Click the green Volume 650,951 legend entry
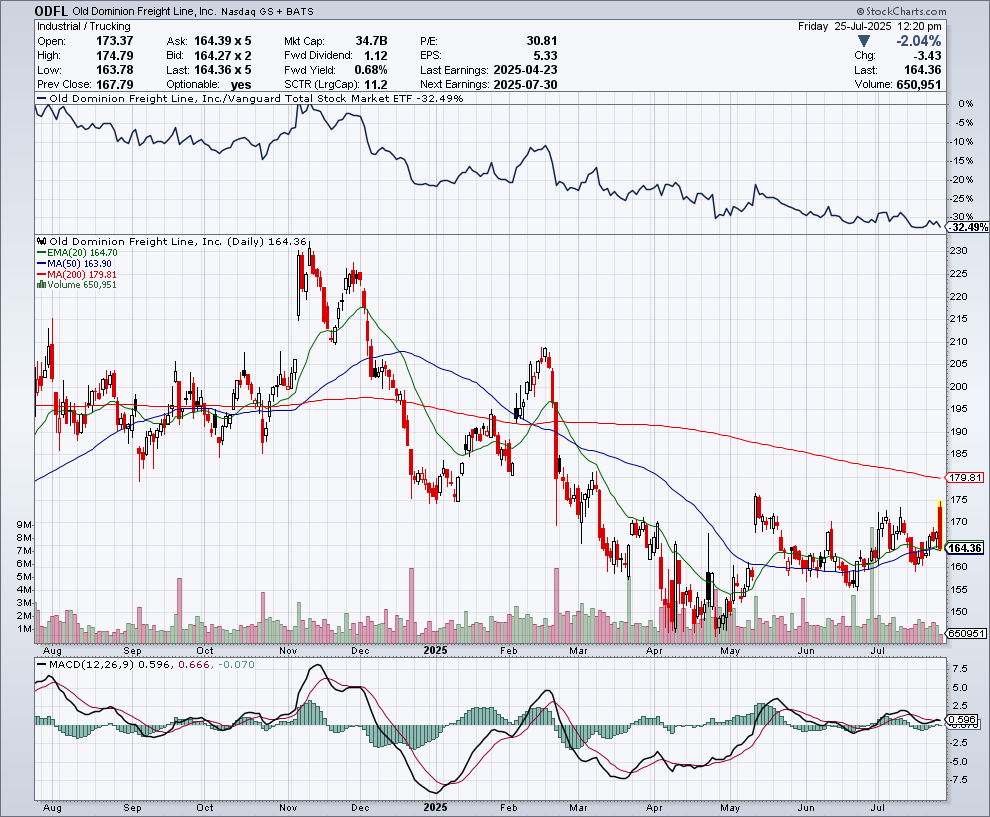This screenshot has width=990, height=817. pos(76,285)
